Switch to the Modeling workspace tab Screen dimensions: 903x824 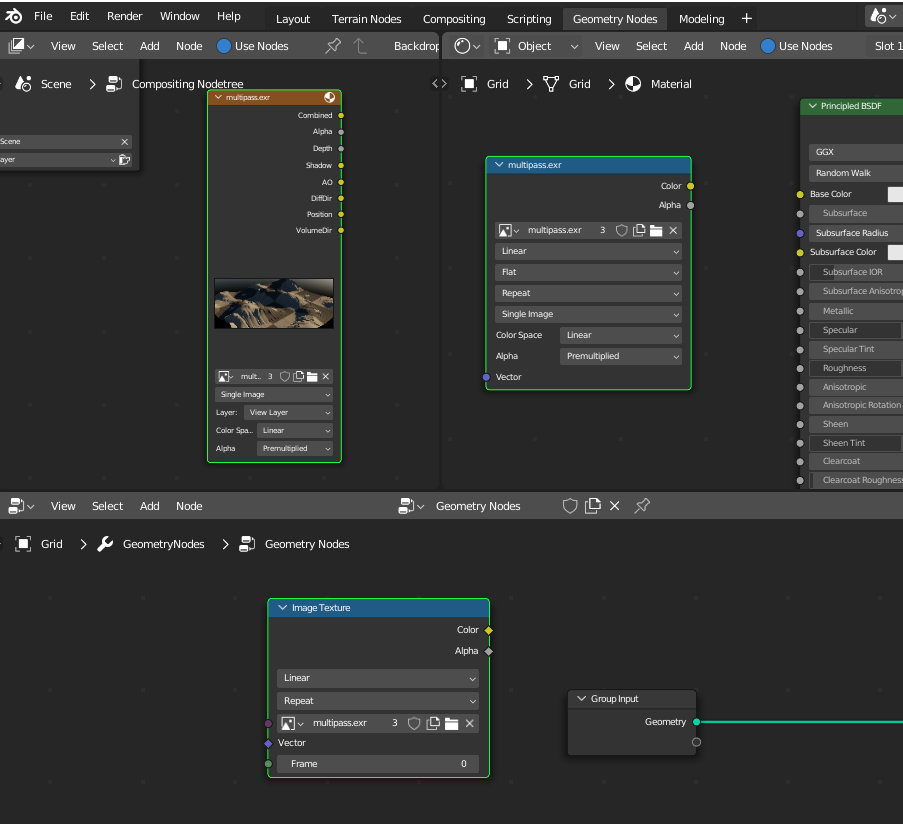701,19
